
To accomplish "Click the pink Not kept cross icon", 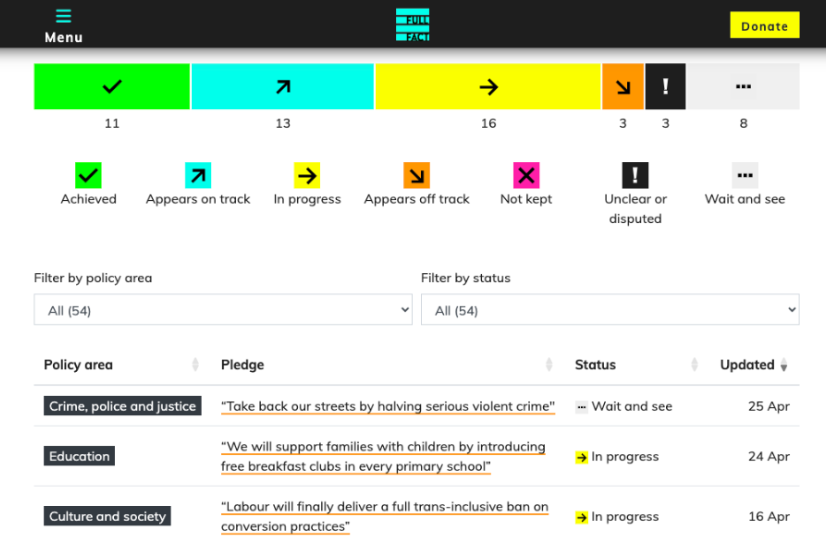I will pos(526,175).
